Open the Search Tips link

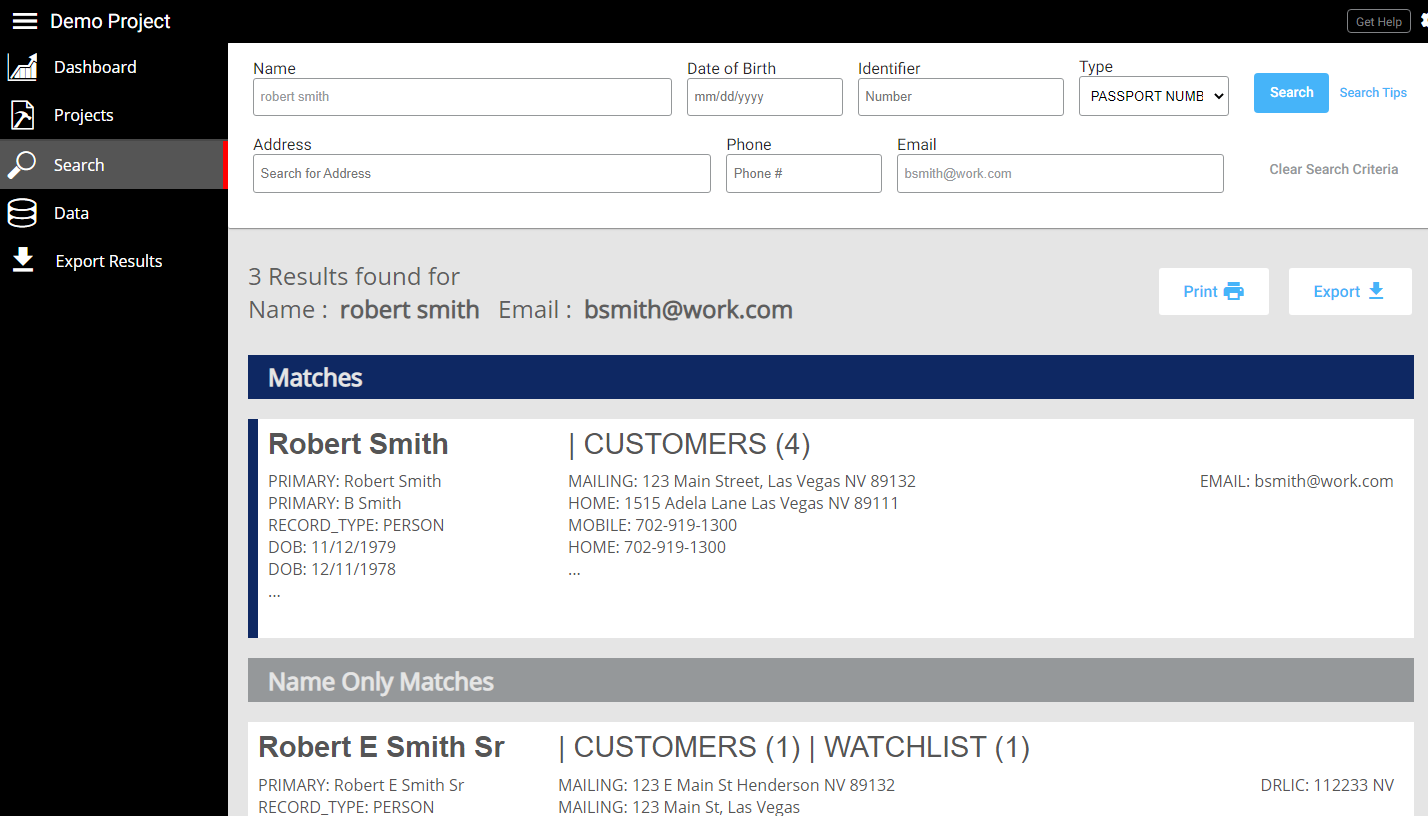[1373, 93]
